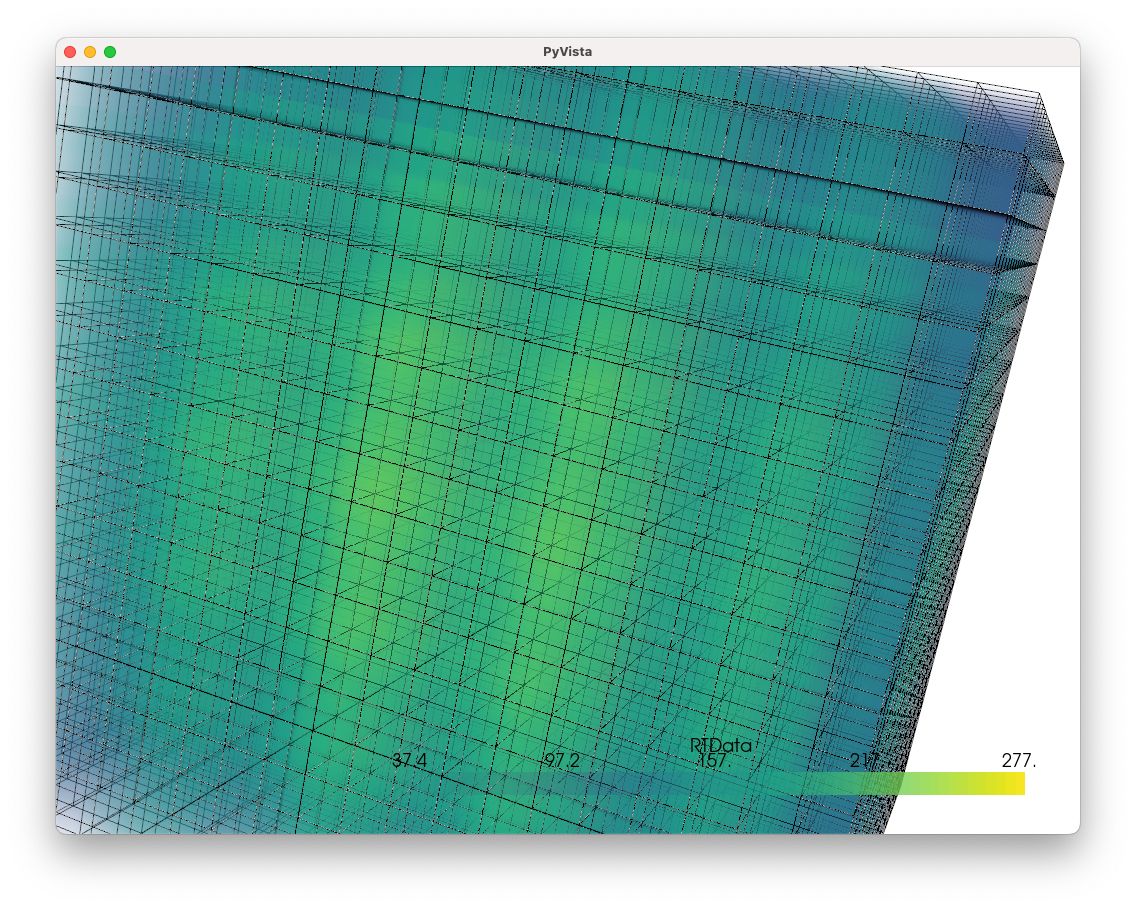The image size is (1136, 908).
Task: Click the yellow minimize traffic light button
Action: 89,51
